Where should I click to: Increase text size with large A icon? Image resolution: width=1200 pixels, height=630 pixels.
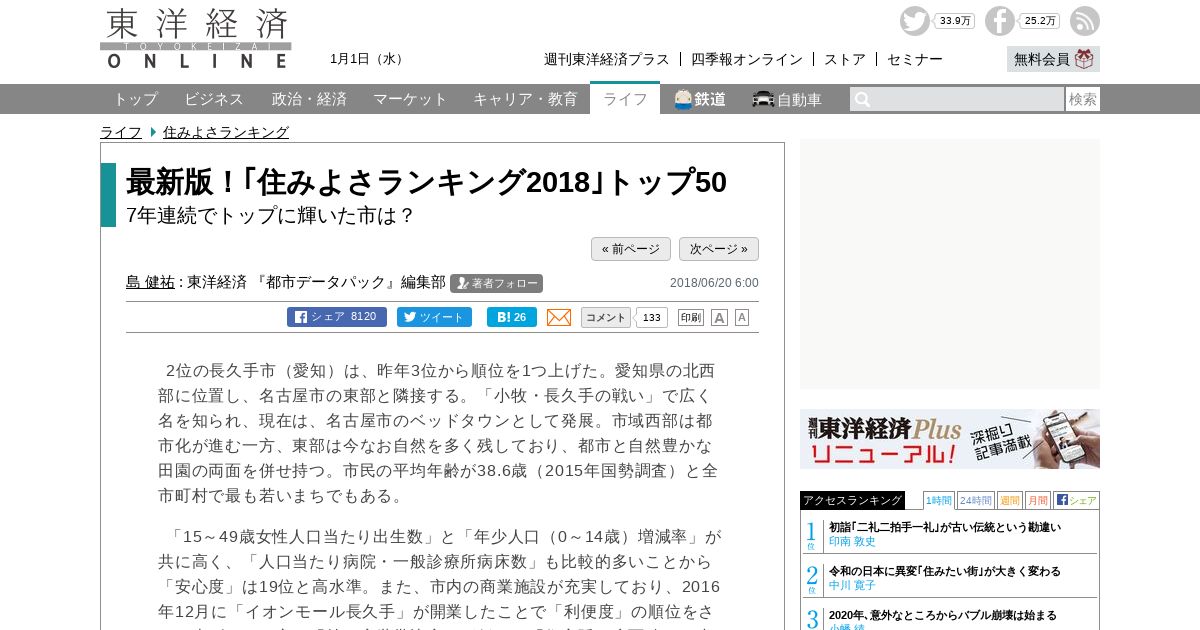[719, 317]
